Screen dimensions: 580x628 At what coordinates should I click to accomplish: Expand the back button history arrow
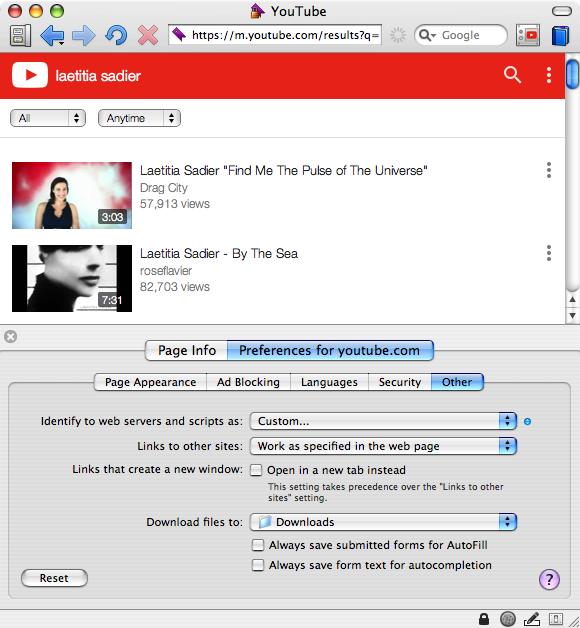pos(61,43)
